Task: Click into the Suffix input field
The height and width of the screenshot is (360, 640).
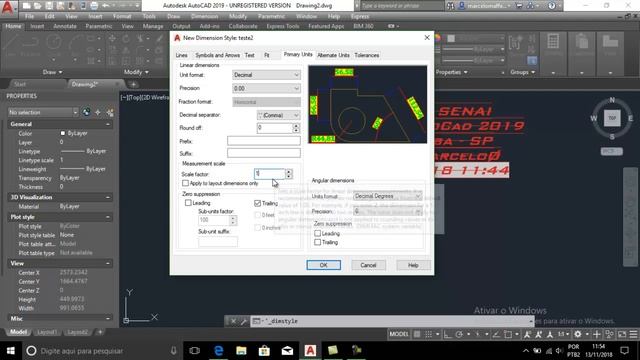Action: coord(264,153)
